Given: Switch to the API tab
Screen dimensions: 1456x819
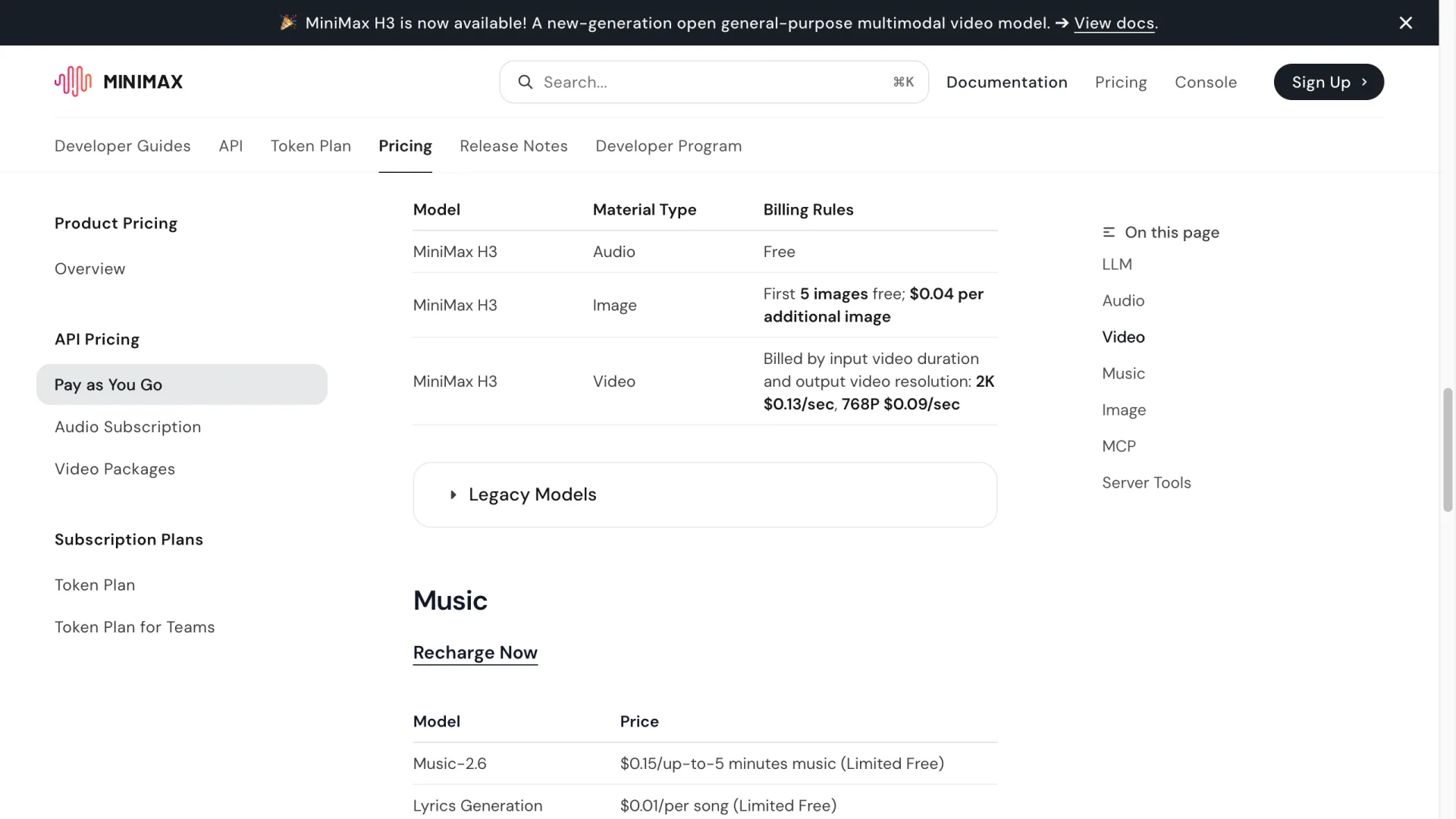Looking at the screenshot, I should coord(231,146).
